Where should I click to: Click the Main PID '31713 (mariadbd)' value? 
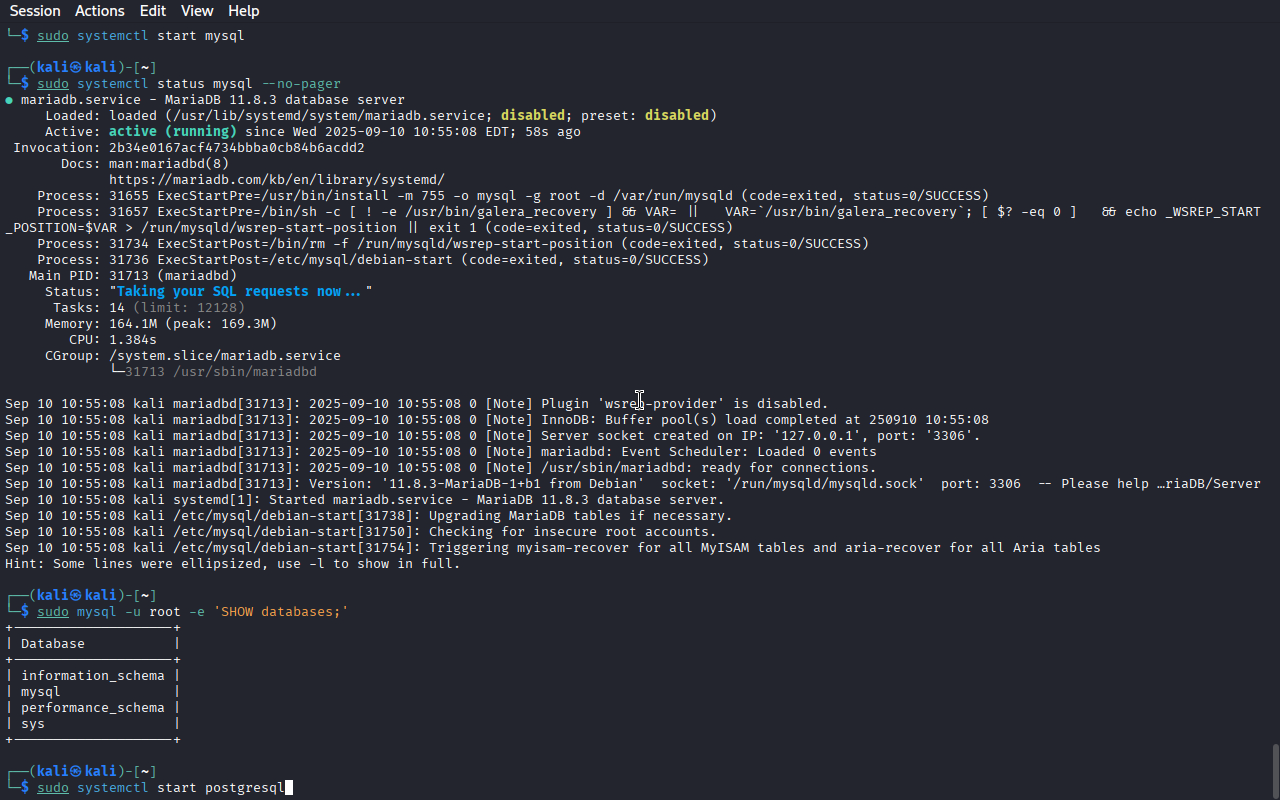(173, 276)
